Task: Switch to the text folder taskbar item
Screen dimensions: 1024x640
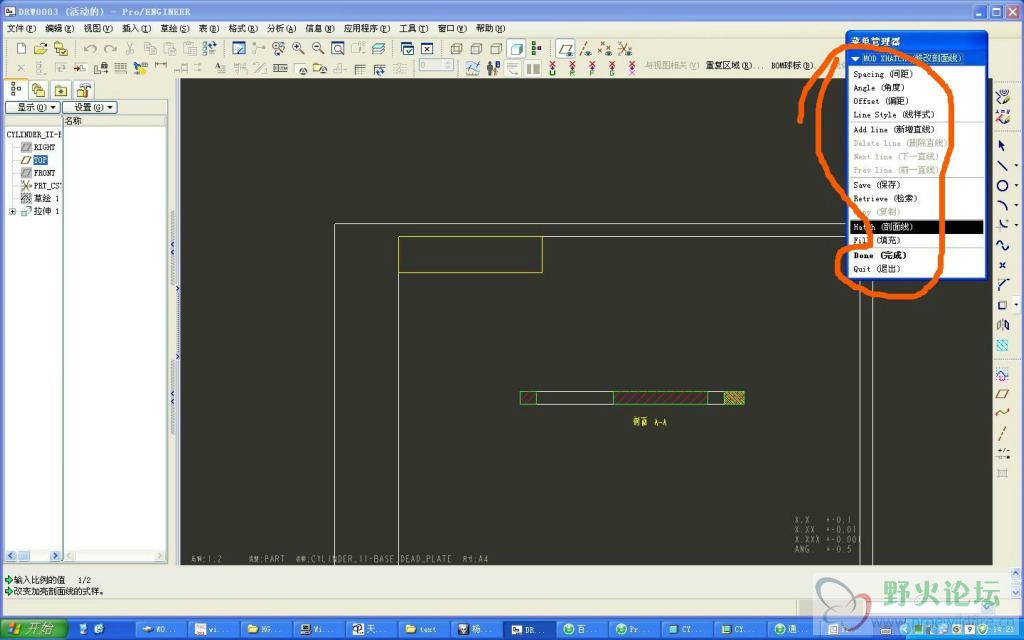Action: click(422, 629)
